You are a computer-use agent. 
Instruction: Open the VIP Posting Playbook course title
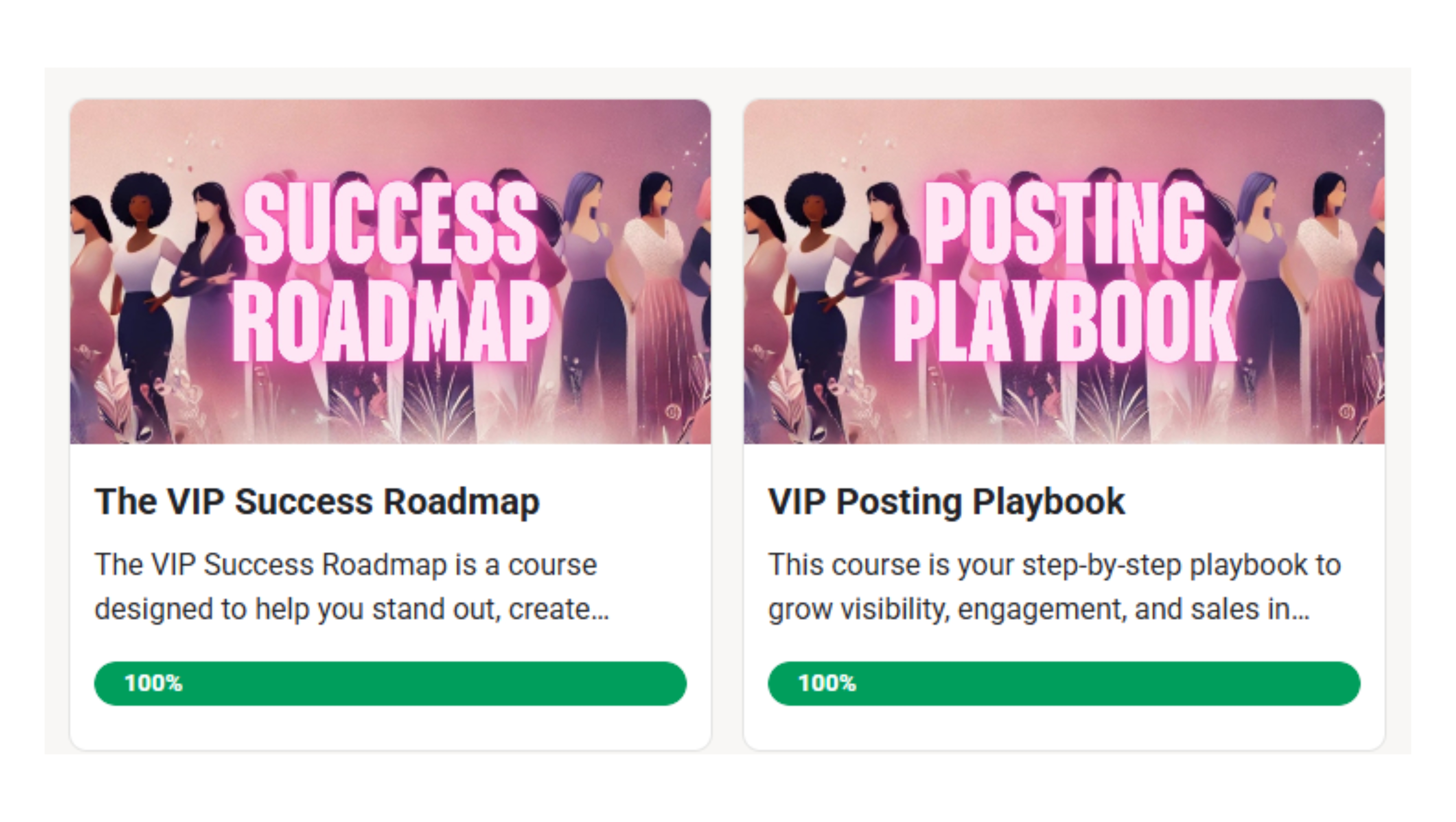point(946,501)
